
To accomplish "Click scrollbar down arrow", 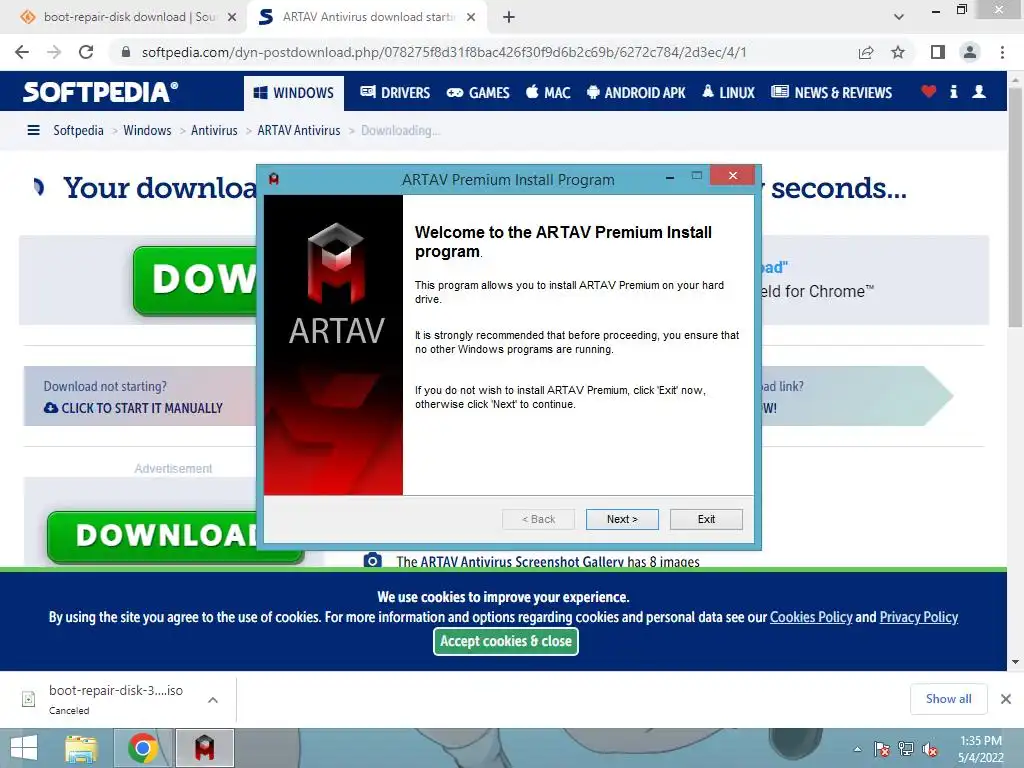I will tap(1015, 662).
